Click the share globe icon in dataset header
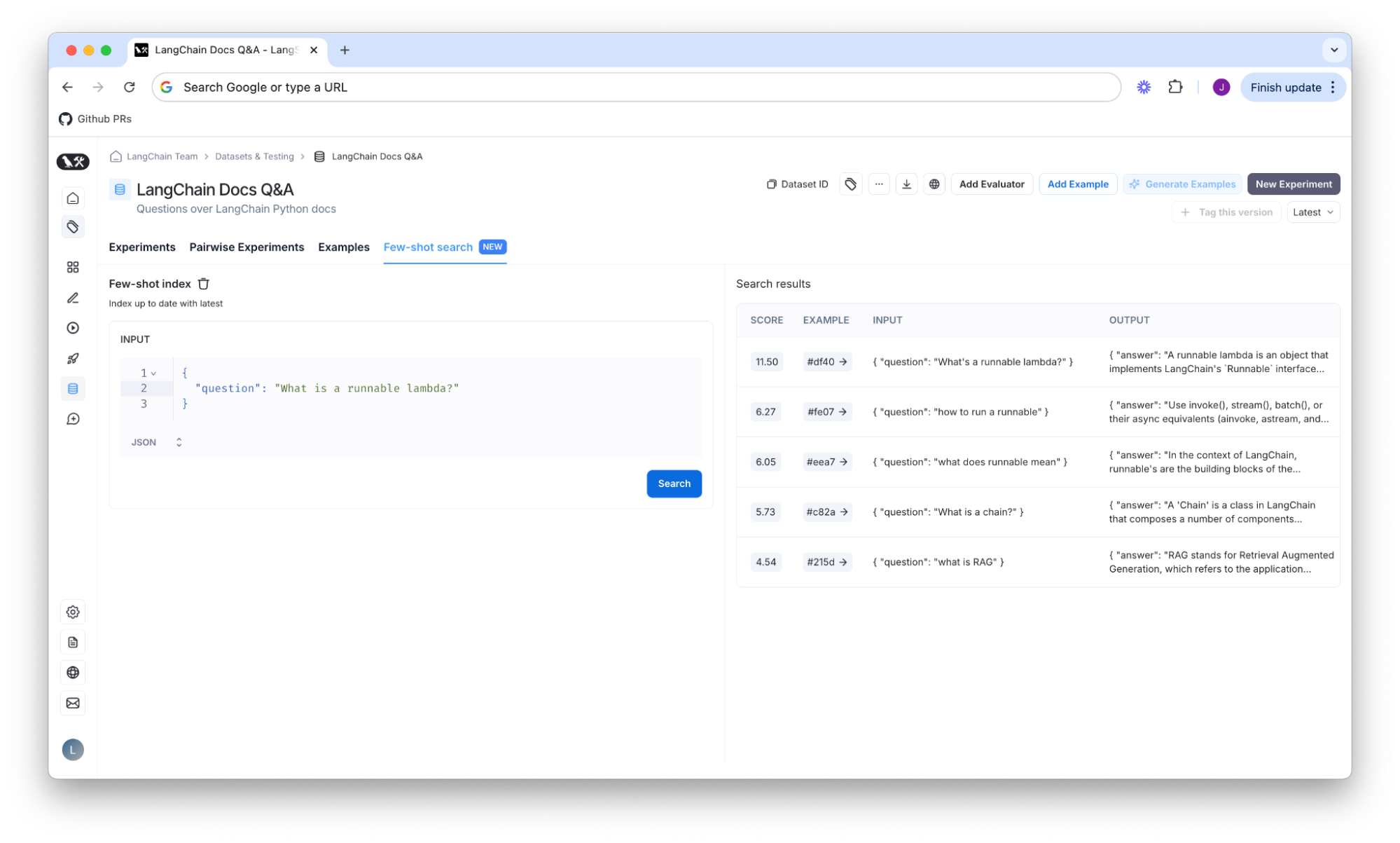Viewport: 1400px width, 843px height. click(934, 184)
